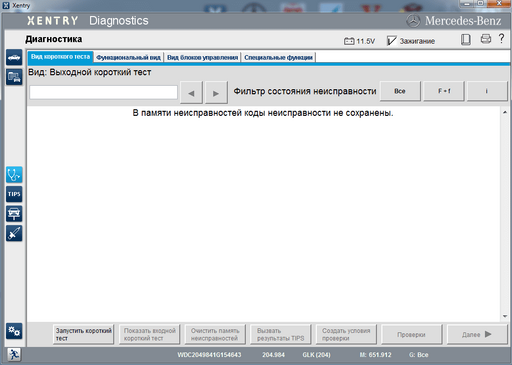Image resolution: width=512 pixels, height=365 pixels.
Task: Click M: 651.912 engine code in status bar
Action: coord(375,355)
